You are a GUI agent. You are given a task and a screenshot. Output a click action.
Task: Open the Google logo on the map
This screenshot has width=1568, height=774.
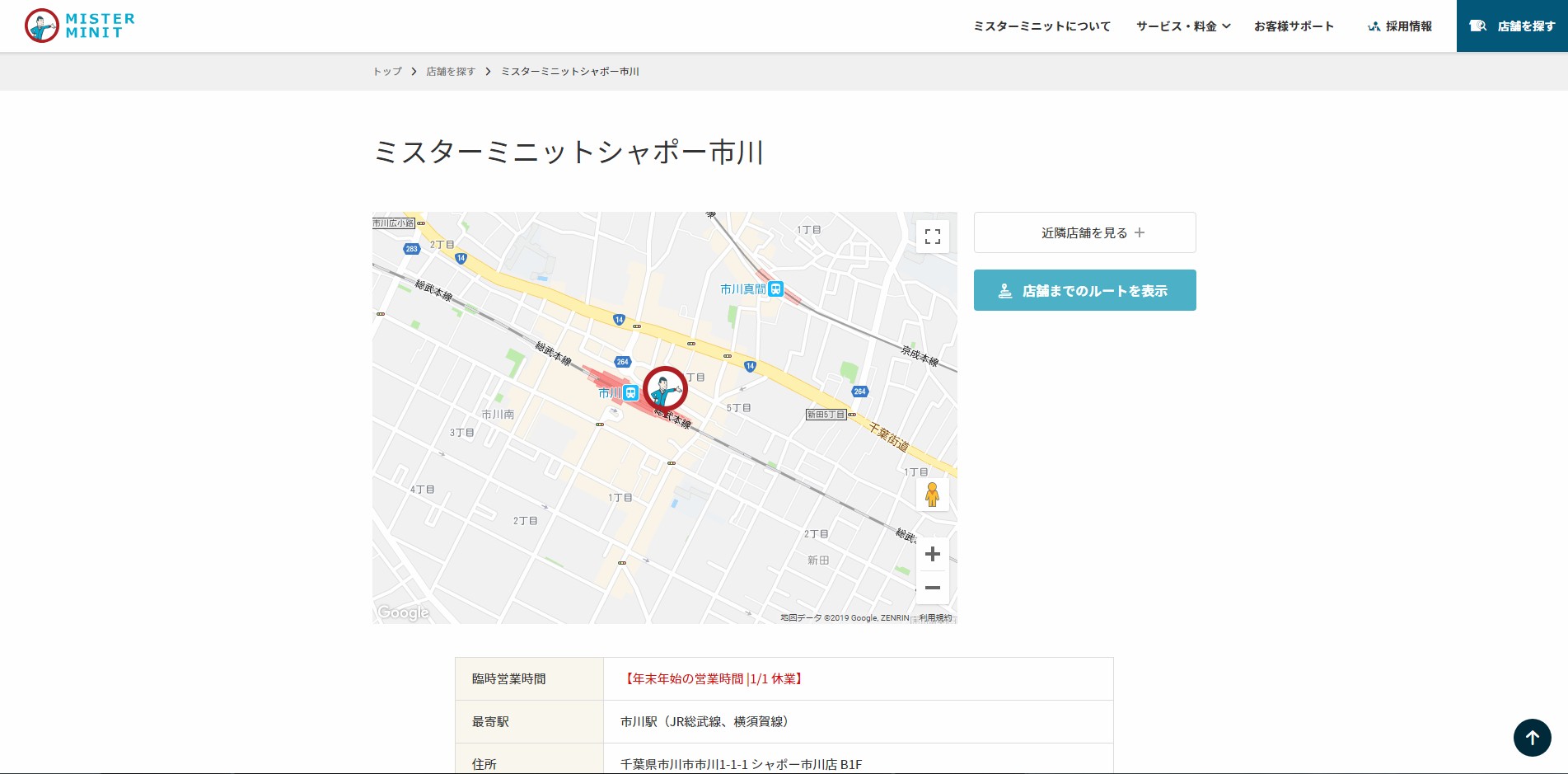[x=403, y=612]
